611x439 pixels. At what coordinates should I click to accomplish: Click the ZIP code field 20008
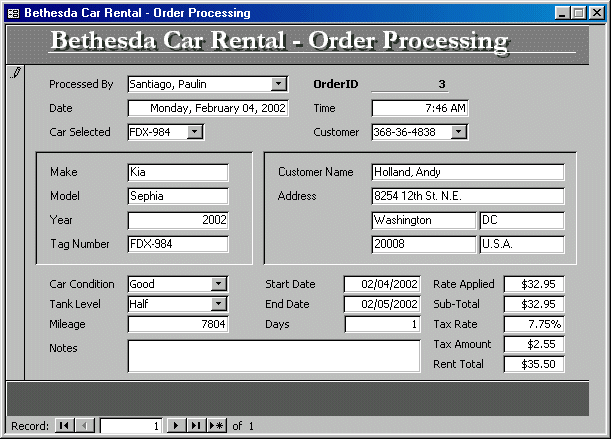coord(424,244)
